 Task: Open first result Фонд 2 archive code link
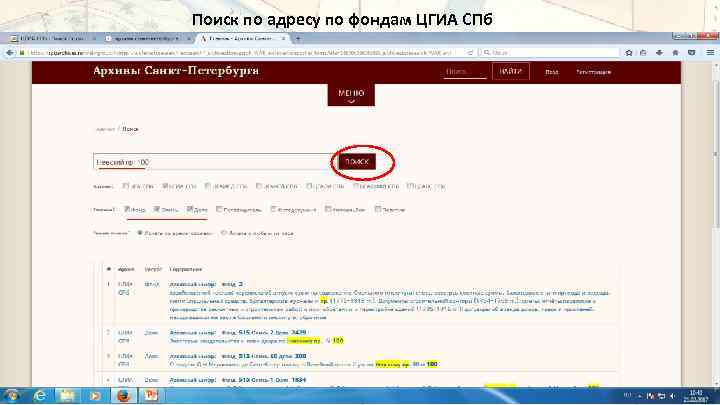(206, 284)
